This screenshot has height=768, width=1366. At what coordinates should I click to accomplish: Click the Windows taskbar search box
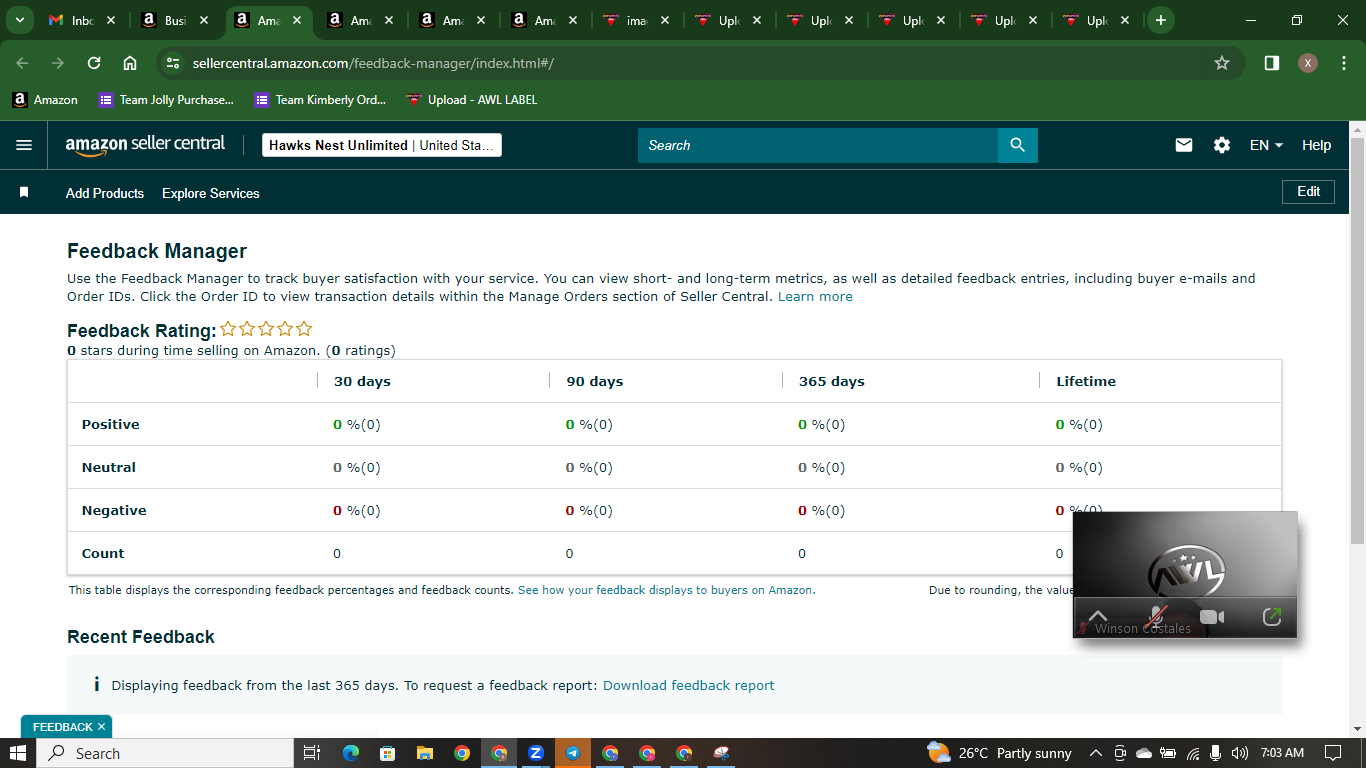point(166,753)
